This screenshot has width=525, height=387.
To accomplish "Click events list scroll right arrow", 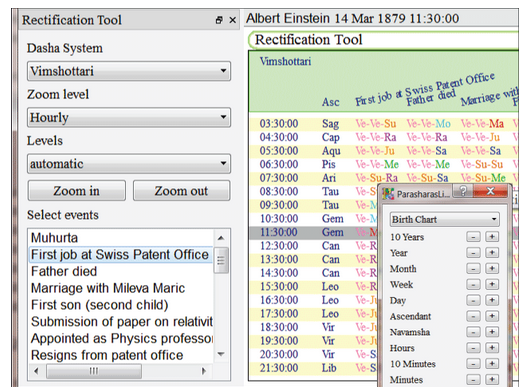I will tap(204, 371).
